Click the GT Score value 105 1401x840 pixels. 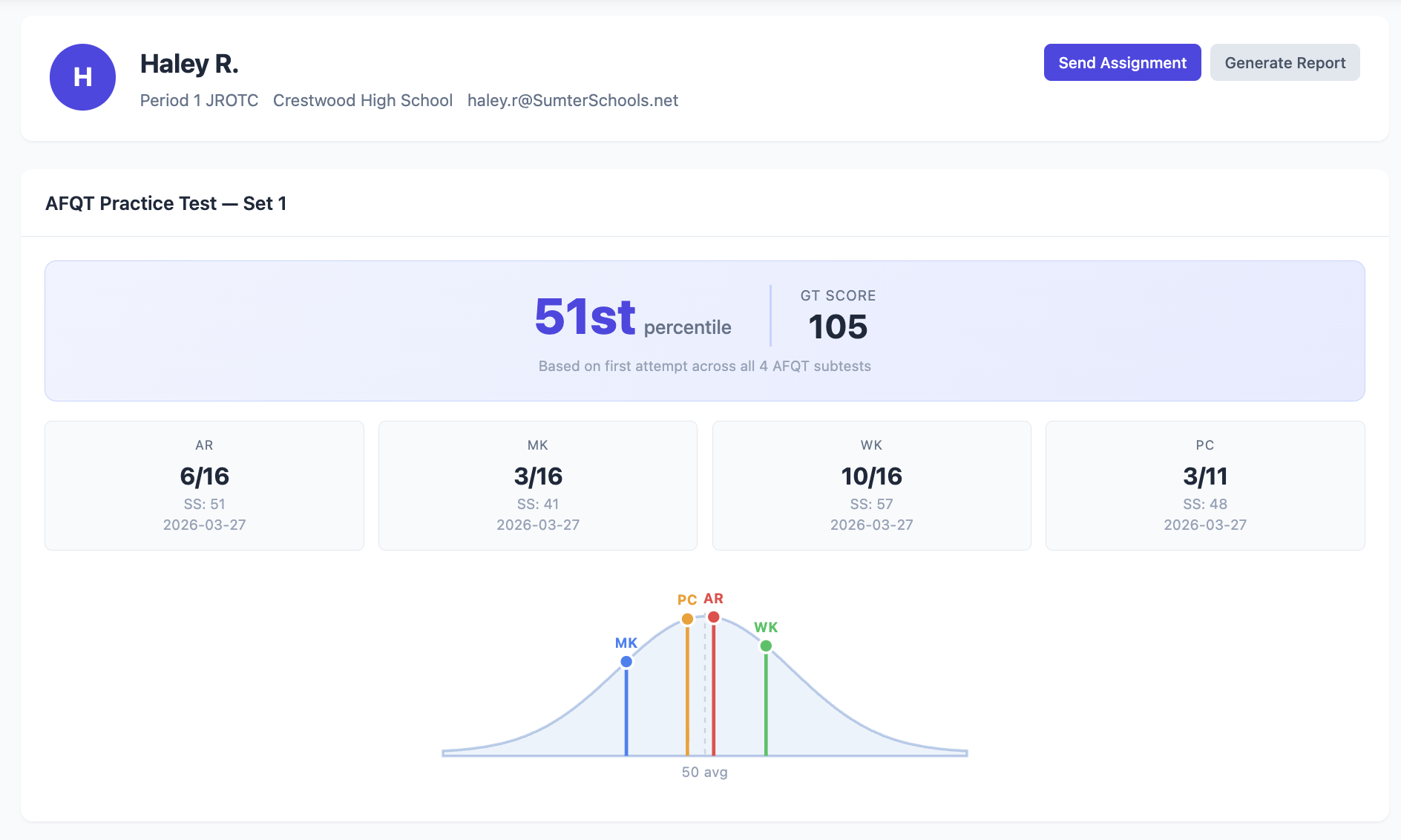click(837, 327)
